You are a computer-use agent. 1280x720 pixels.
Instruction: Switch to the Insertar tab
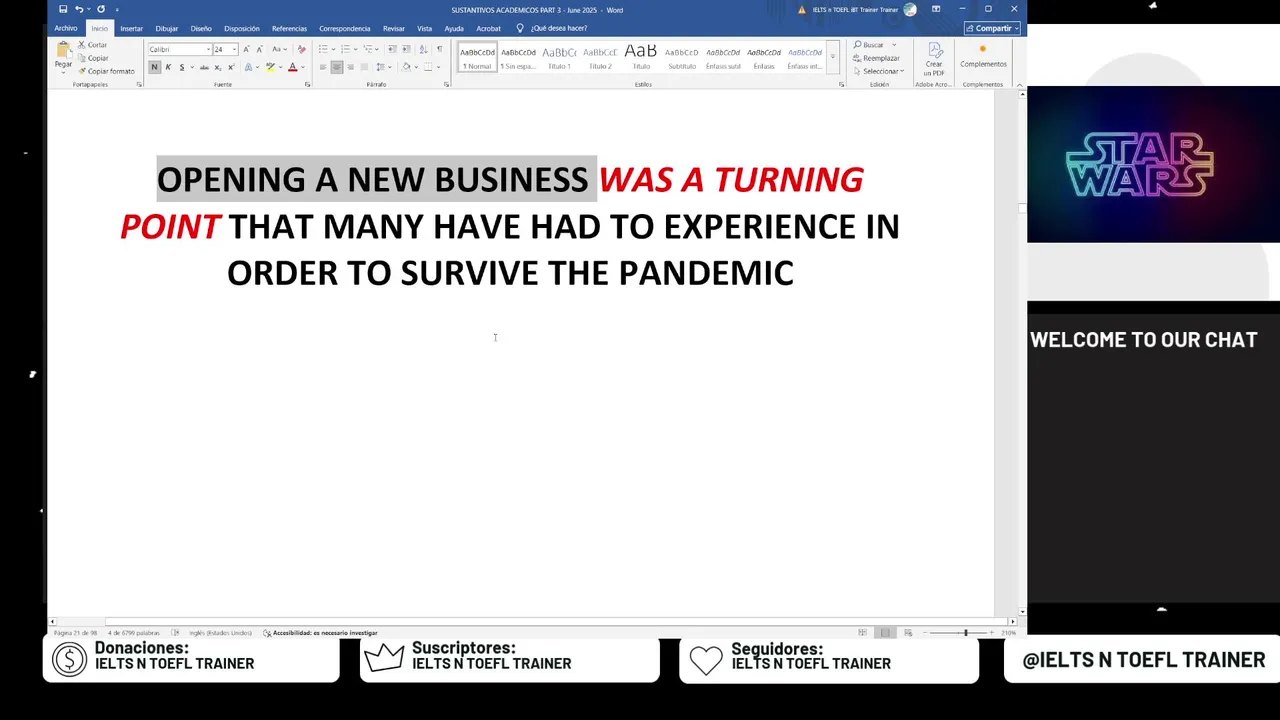pyautogui.click(x=131, y=28)
